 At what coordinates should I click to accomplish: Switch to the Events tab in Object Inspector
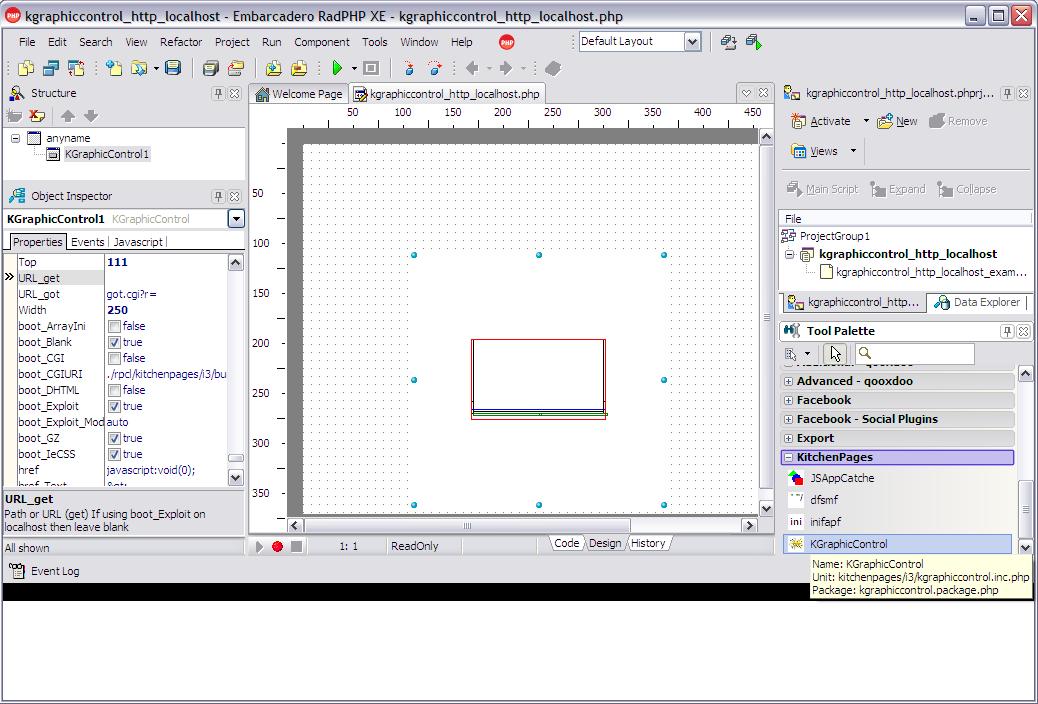tap(87, 242)
